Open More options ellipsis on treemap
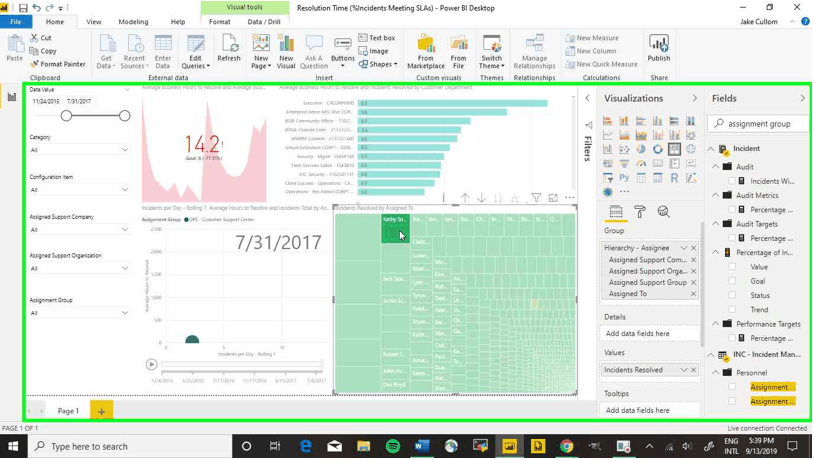 pos(570,197)
